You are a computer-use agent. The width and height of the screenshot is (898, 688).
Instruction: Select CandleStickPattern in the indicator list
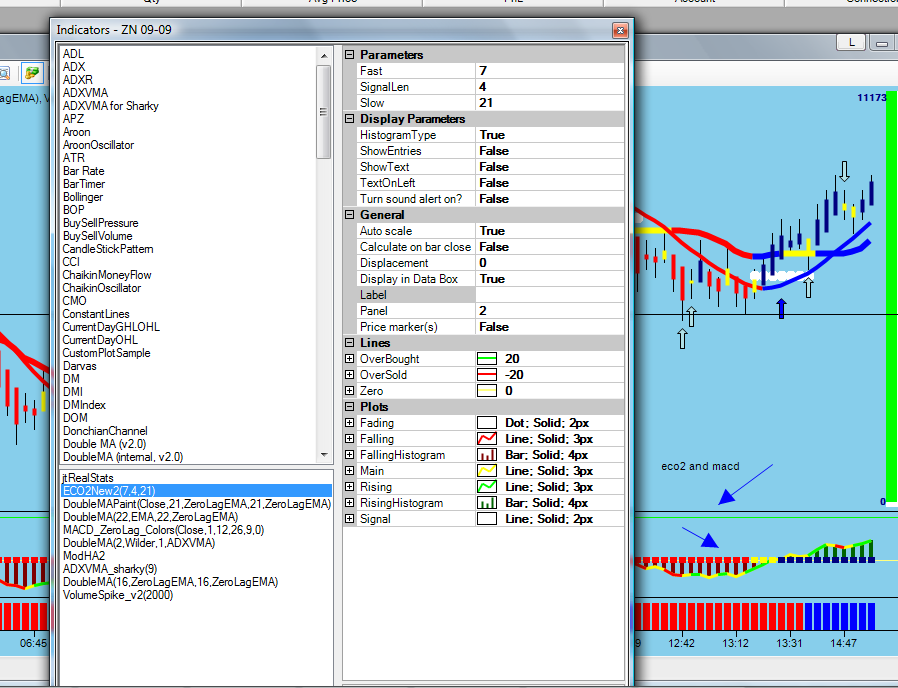click(x=108, y=249)
